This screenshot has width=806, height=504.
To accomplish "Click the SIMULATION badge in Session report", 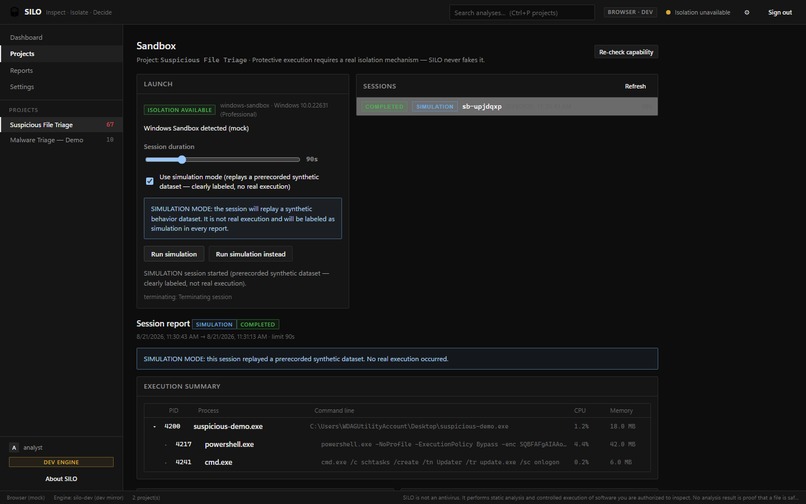I will (214, 325).
